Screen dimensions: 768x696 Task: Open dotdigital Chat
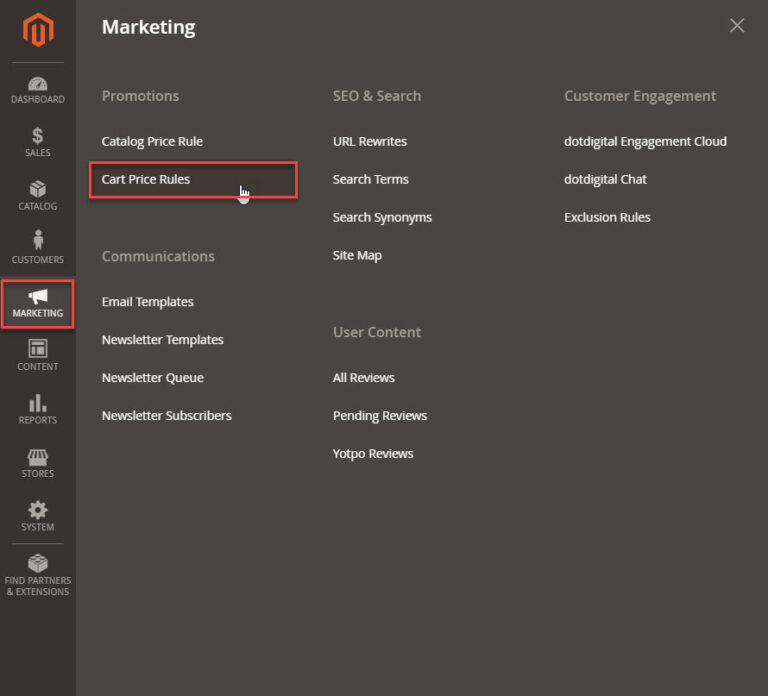(605, 179)
